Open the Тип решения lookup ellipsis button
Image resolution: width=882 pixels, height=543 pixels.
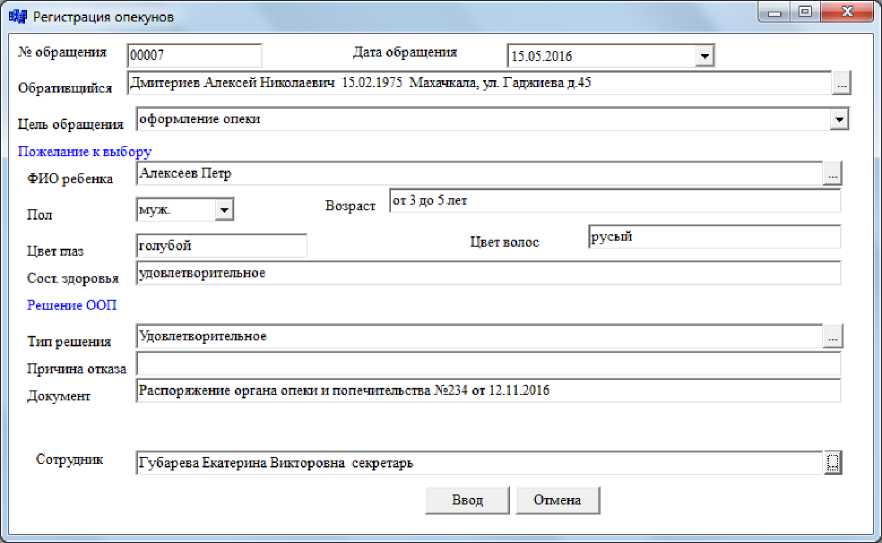(832, 336)
